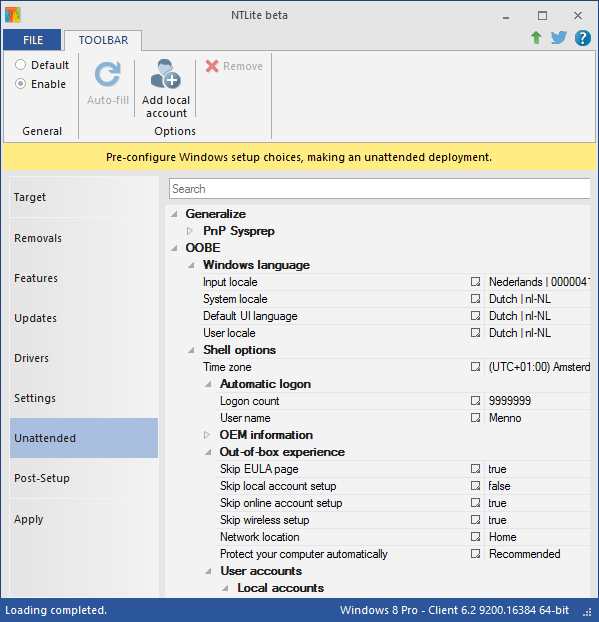Click edit icon beside Skip EULA page
This screenshot has width=599, height=622.
[x=475, y=469]
